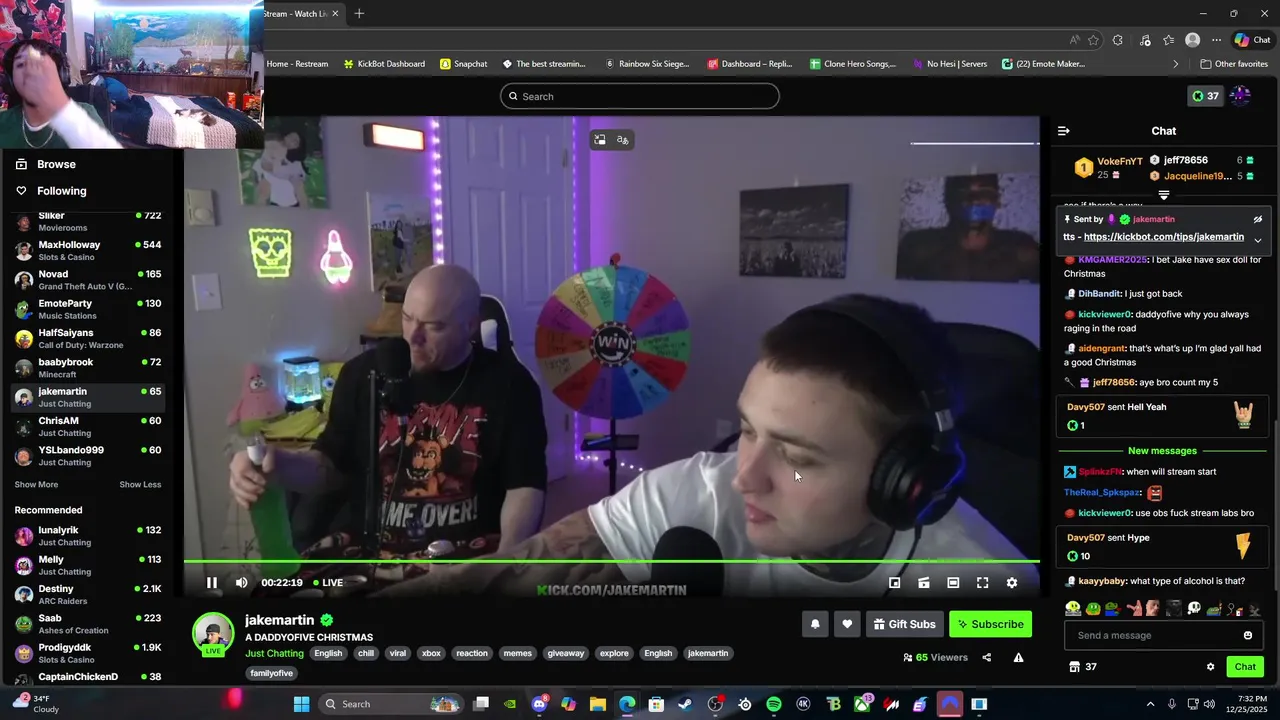
Task: Subscribe to jakemartin's channel
Action: tap(990, 624)
